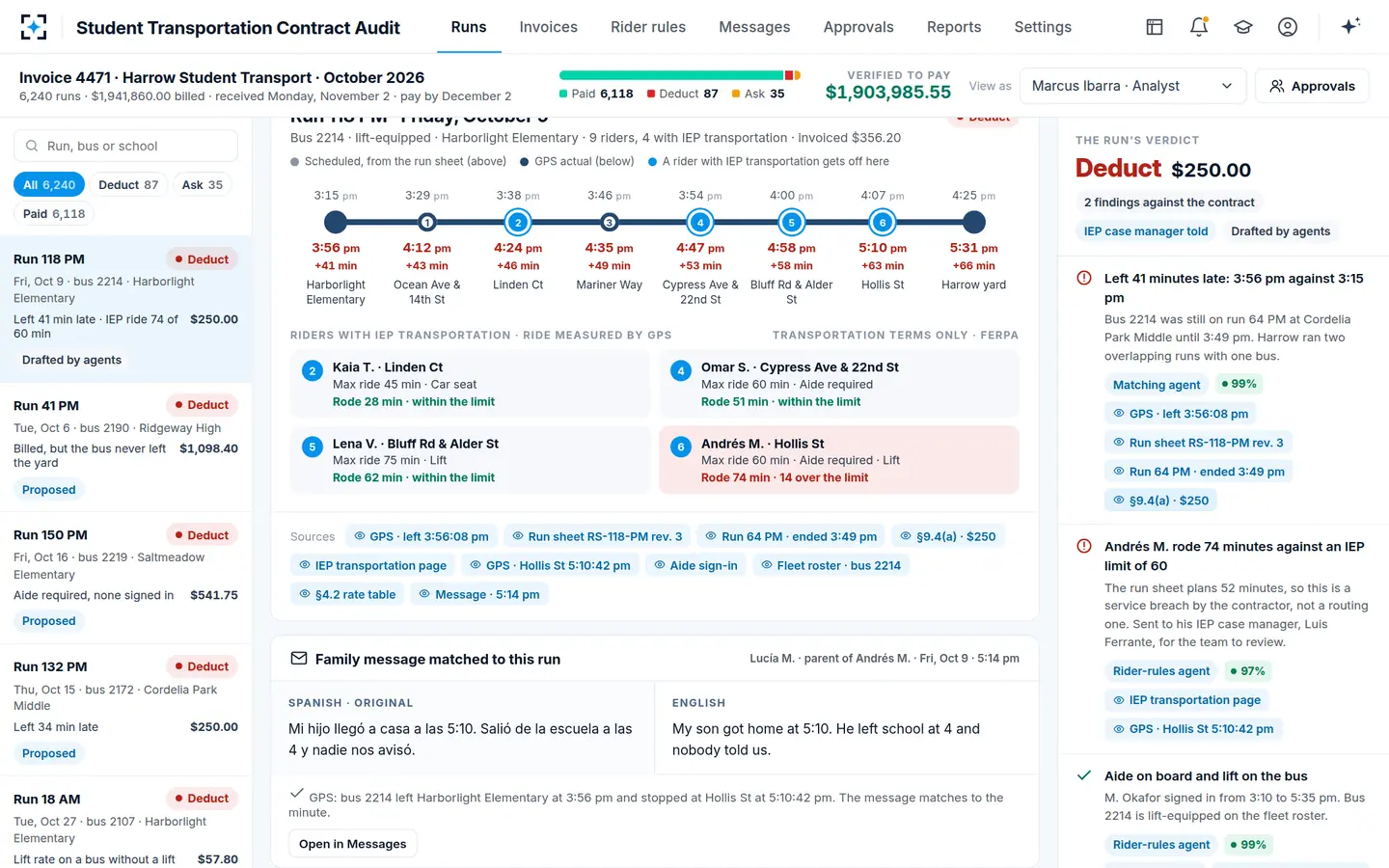Open the Run 41 PM card
Viewport: 1389px width, 868px height.
point(125,448)
